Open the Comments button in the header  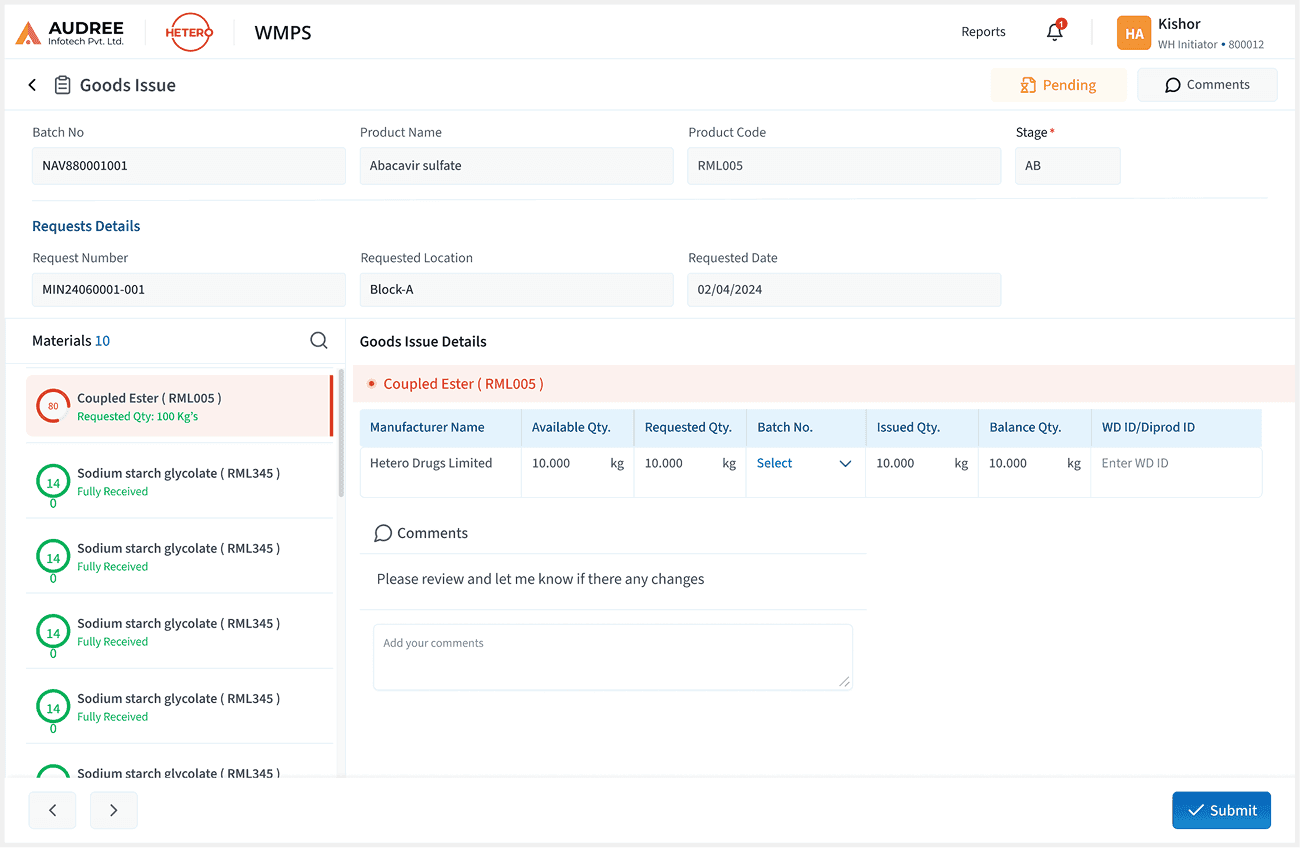1207,85
